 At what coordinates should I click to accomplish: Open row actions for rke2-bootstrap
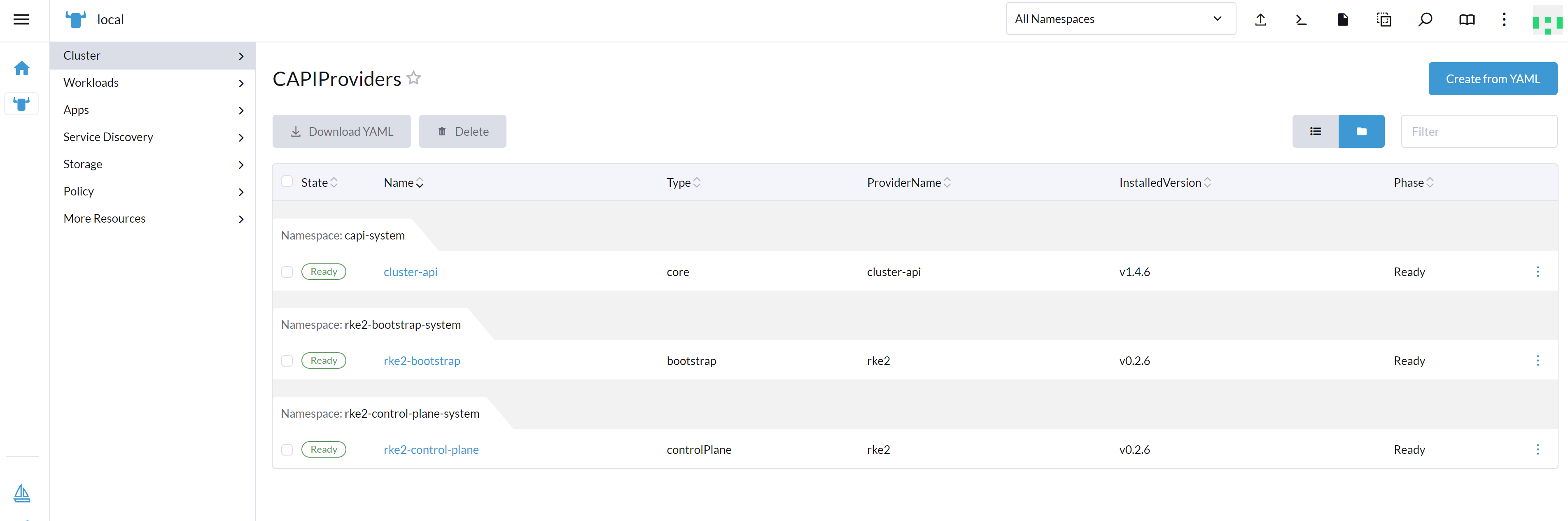click(x=1538, y=361)
